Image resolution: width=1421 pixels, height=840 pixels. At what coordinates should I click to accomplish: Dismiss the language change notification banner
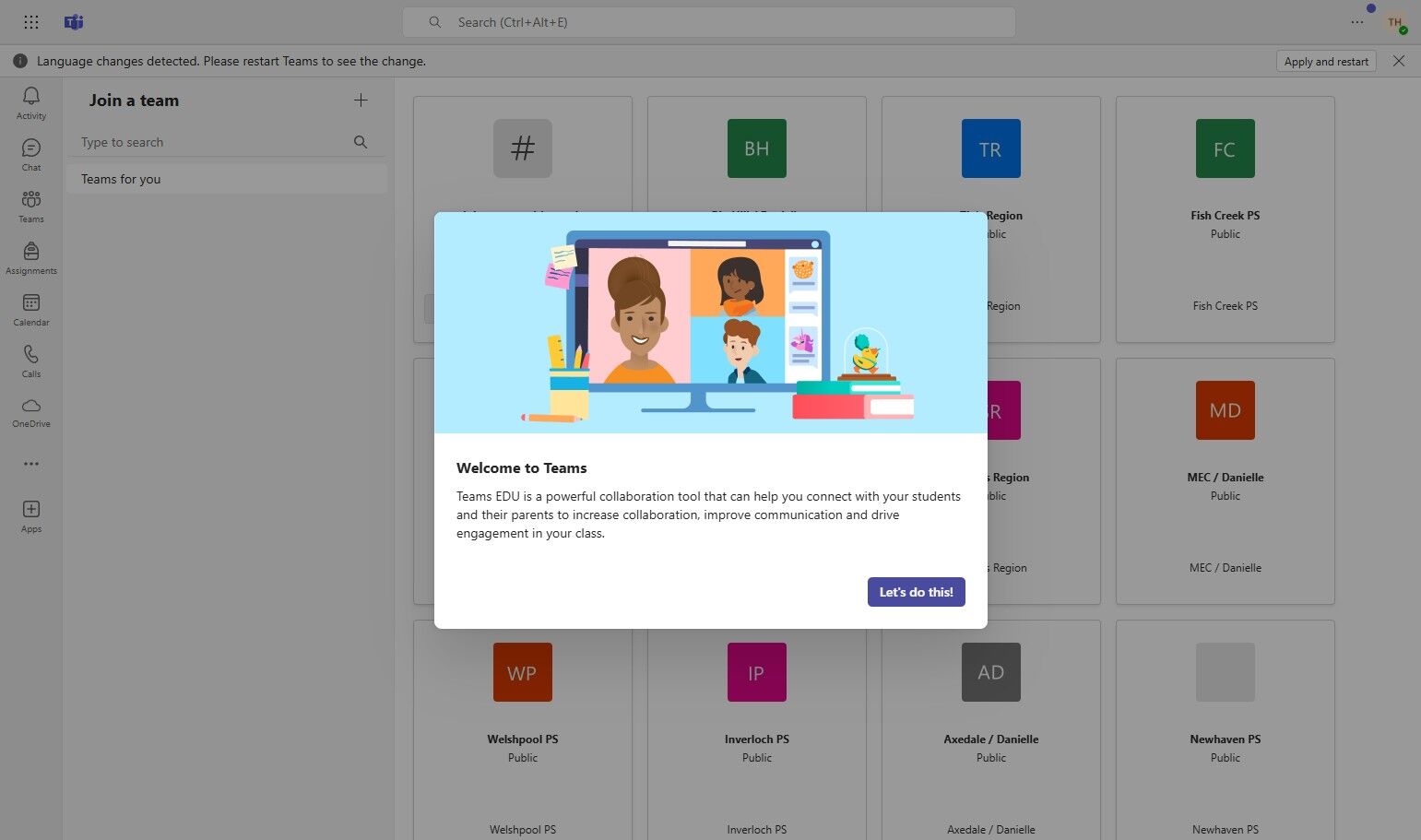(x=1399, y=61)
